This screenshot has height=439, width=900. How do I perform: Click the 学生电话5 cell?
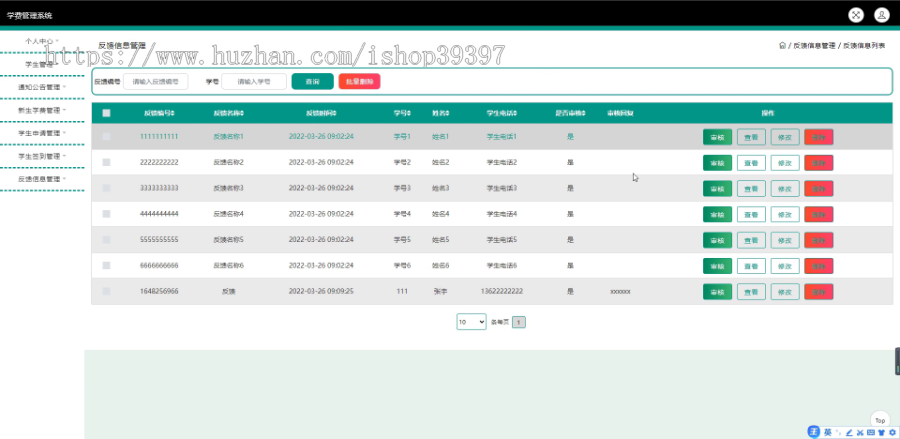pos(502,239)
